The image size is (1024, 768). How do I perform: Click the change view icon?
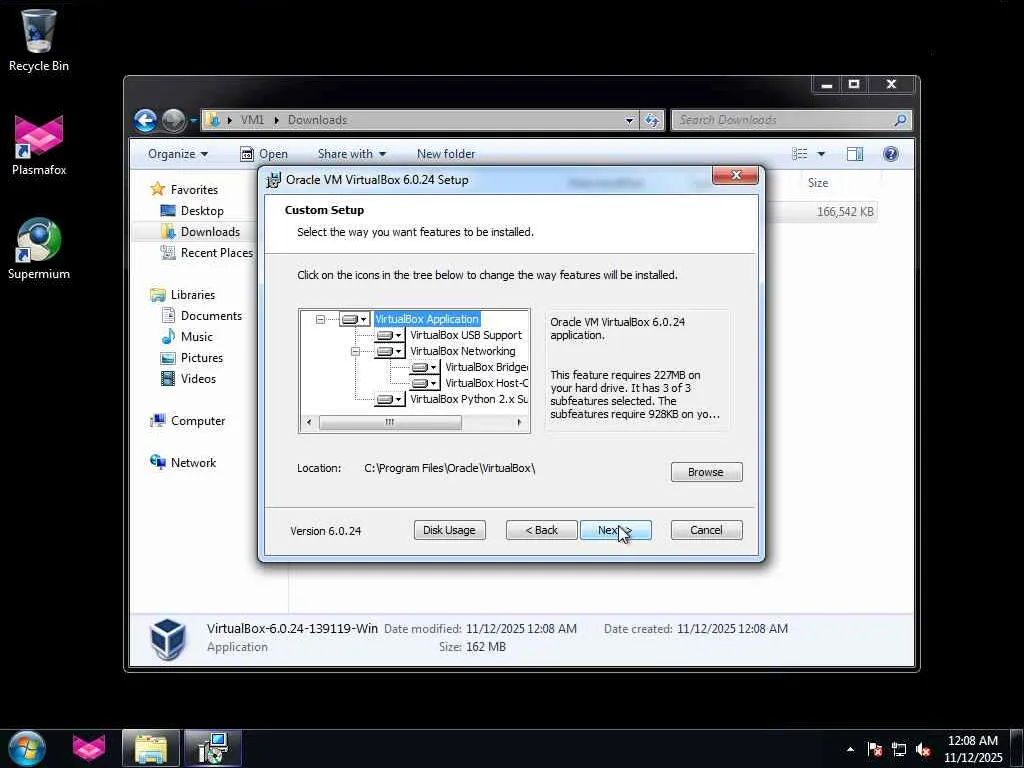[799, 154]
